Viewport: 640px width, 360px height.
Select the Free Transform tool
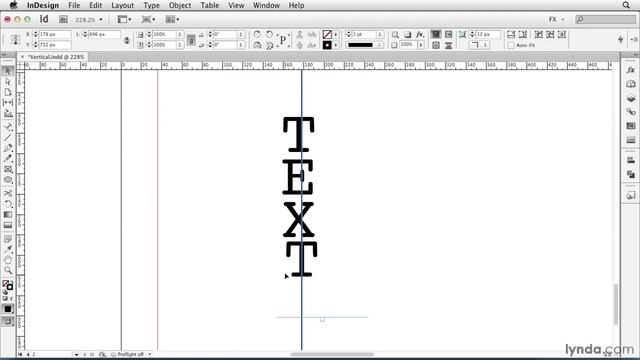(x=8, y=204)
